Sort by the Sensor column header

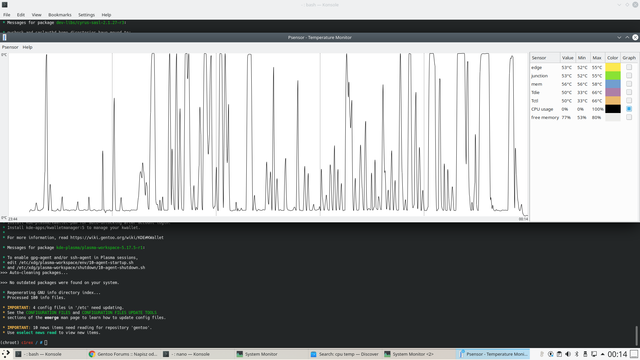coord(545,58)
